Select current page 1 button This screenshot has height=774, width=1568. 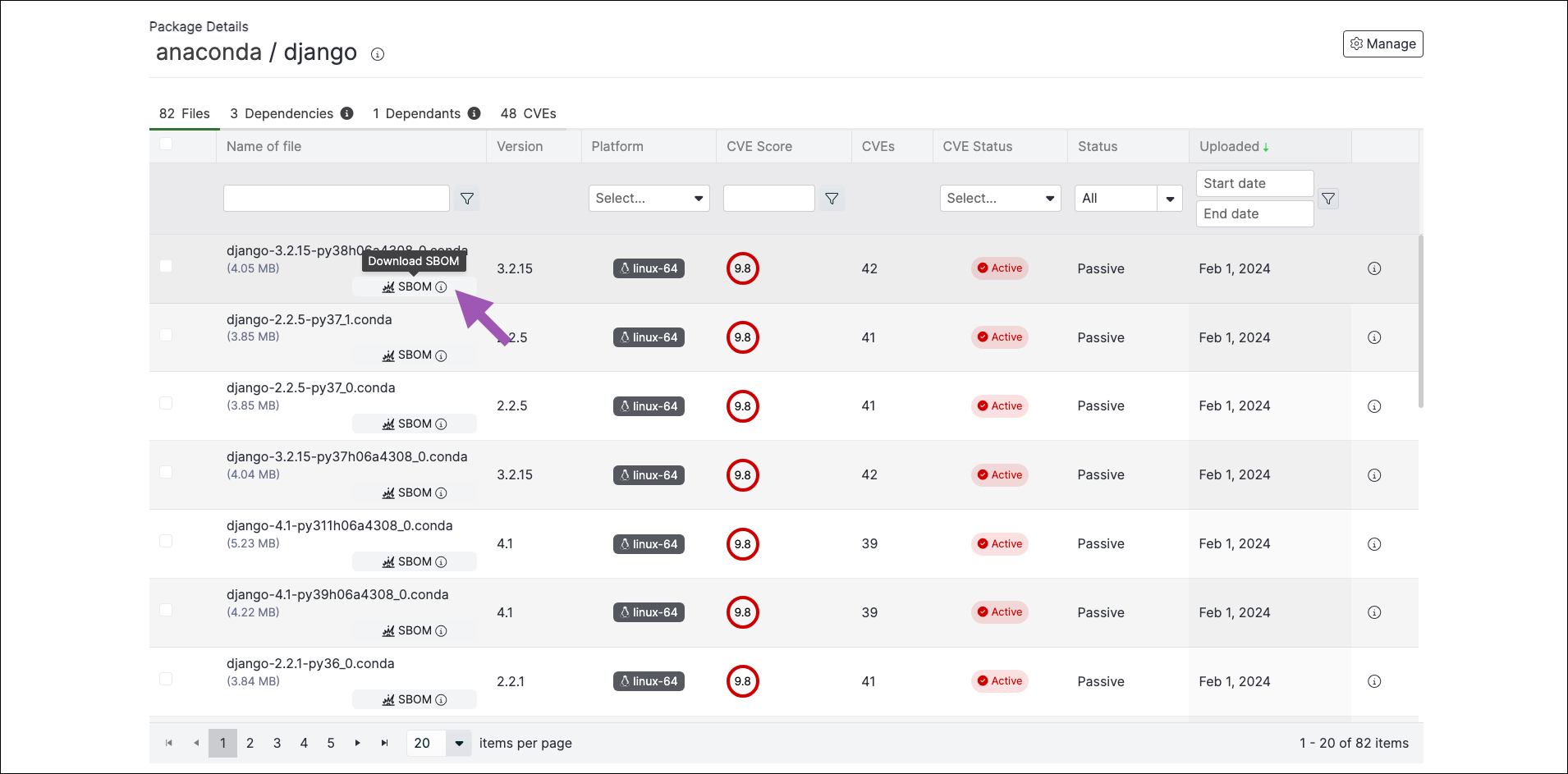(222, 743)
